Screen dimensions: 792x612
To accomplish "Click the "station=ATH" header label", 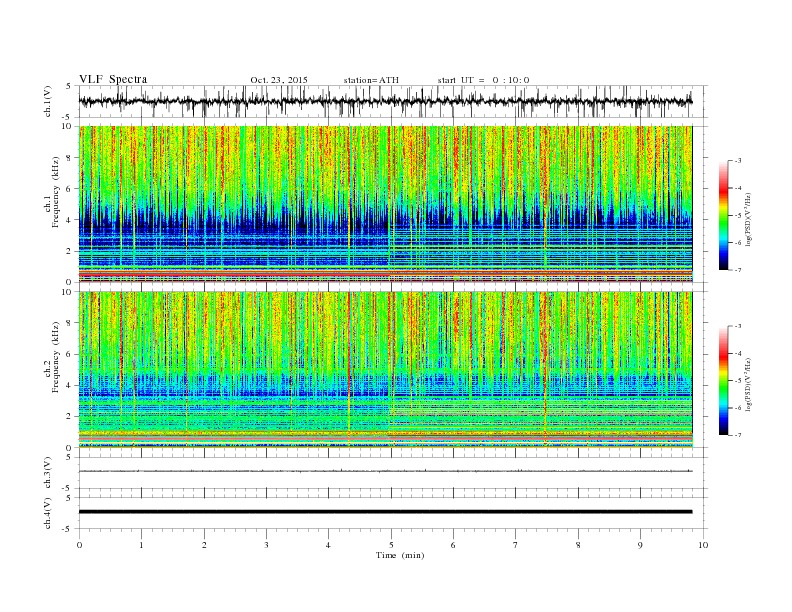I will pos(371,80).
